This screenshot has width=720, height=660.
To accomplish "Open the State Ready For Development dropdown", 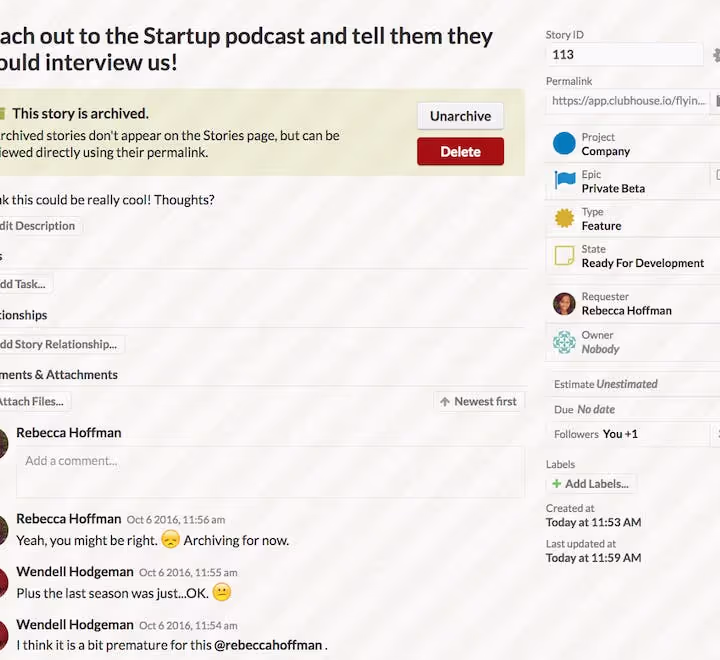I will click(632, 256).
